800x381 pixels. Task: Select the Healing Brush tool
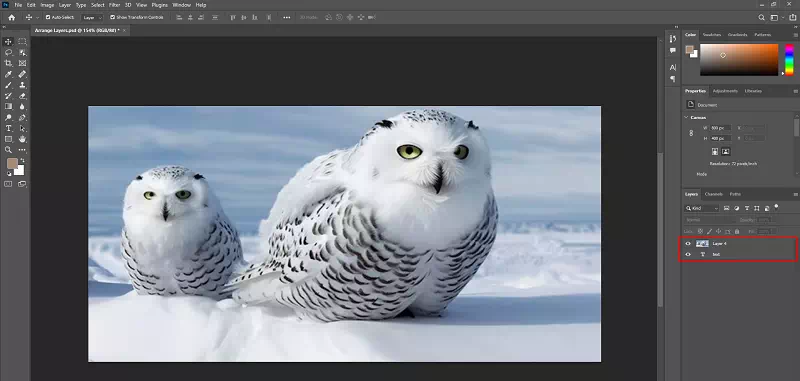(22, 74)
